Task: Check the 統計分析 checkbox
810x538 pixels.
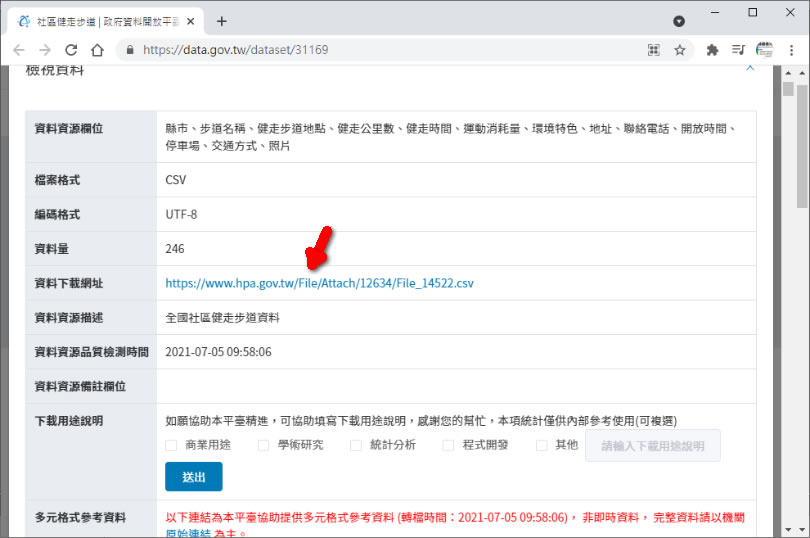Action: click(356, 445)
